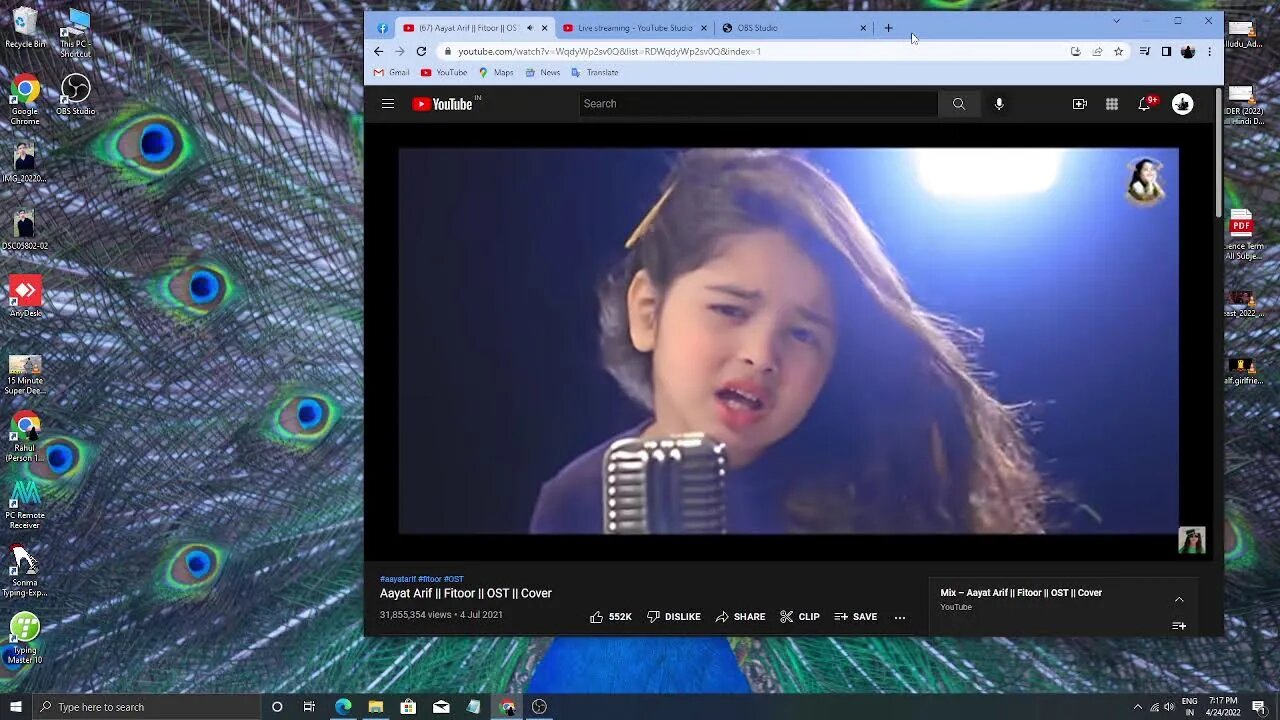The width and height of the screenshot is (1280, 720).
Task: Click the channel watermark thumbnail in video corner
Action: coord(1191,540)
